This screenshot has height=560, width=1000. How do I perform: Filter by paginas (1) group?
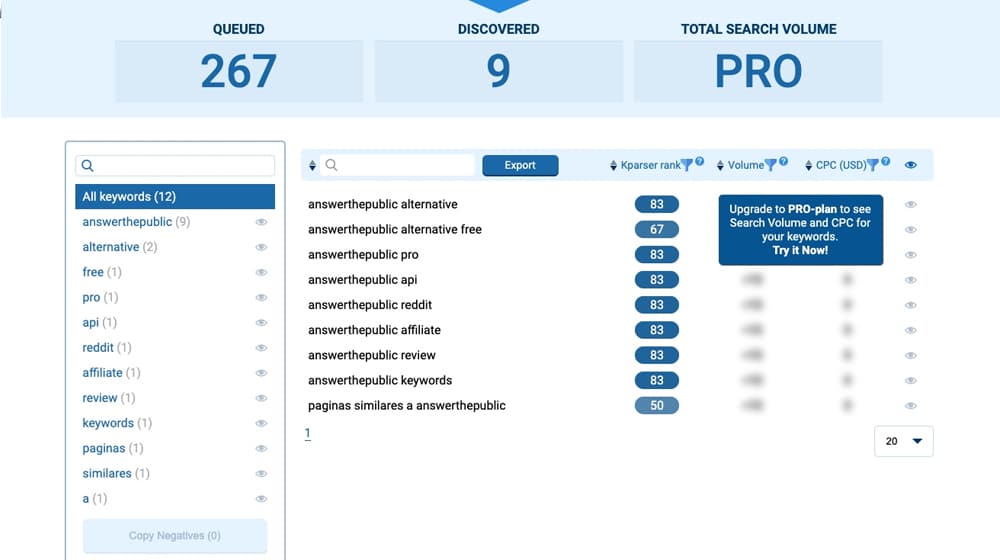click(x=113, y=448)
